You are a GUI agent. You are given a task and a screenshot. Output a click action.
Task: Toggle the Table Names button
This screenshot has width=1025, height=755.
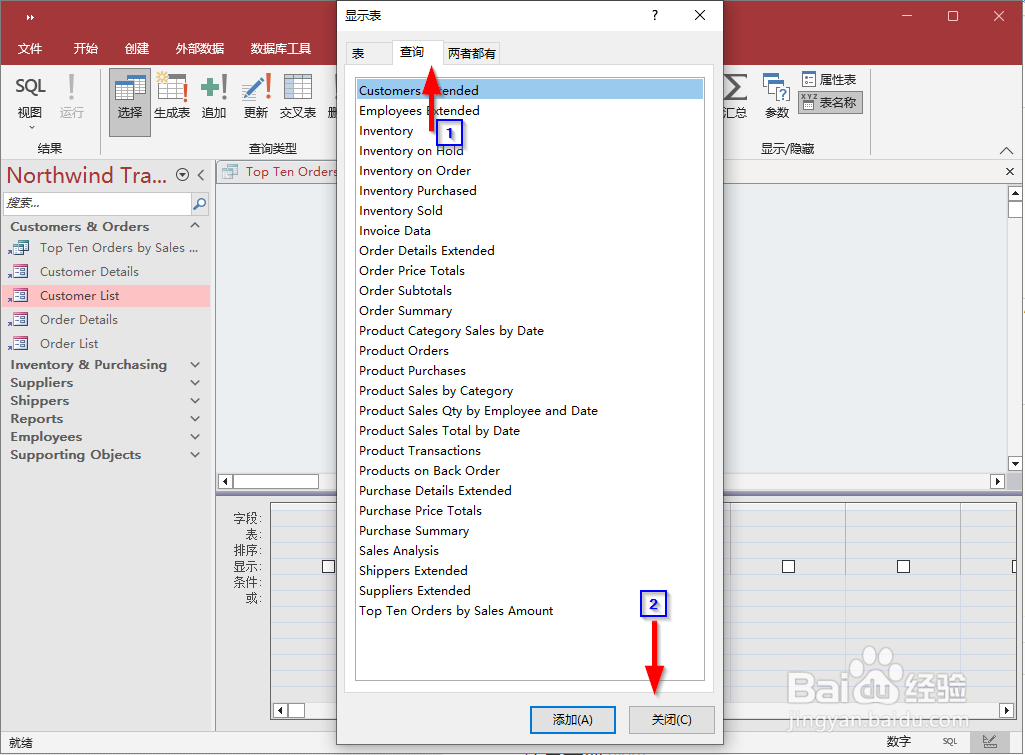(830, 103)
